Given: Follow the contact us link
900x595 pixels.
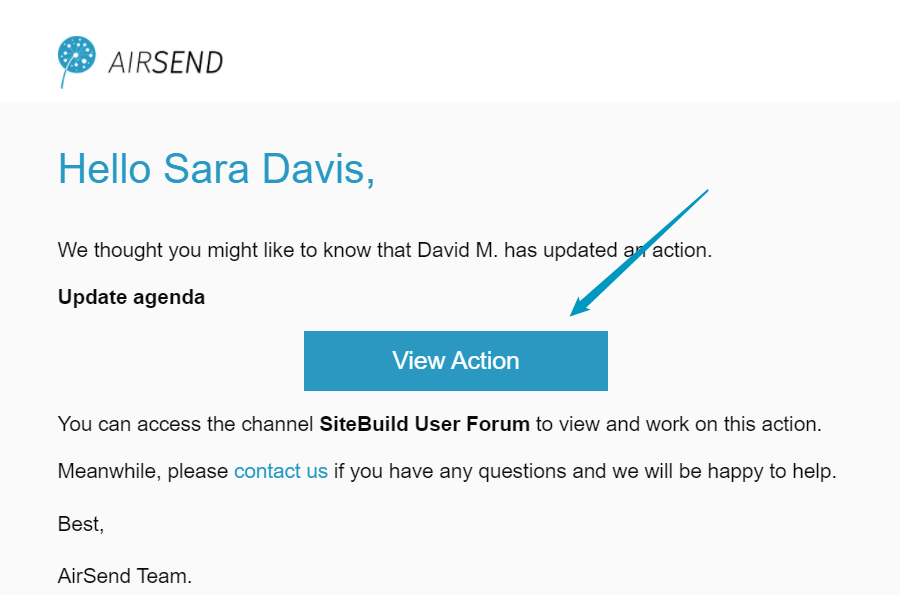Looking at the screenshot, I should pos(281,471).
